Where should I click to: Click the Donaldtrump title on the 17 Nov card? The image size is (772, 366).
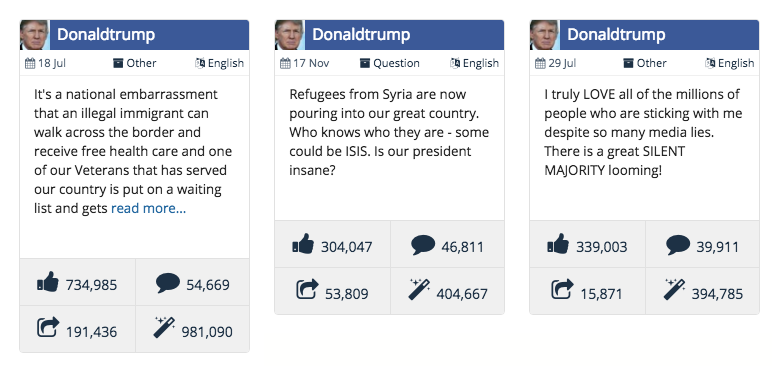click(361, 34)
